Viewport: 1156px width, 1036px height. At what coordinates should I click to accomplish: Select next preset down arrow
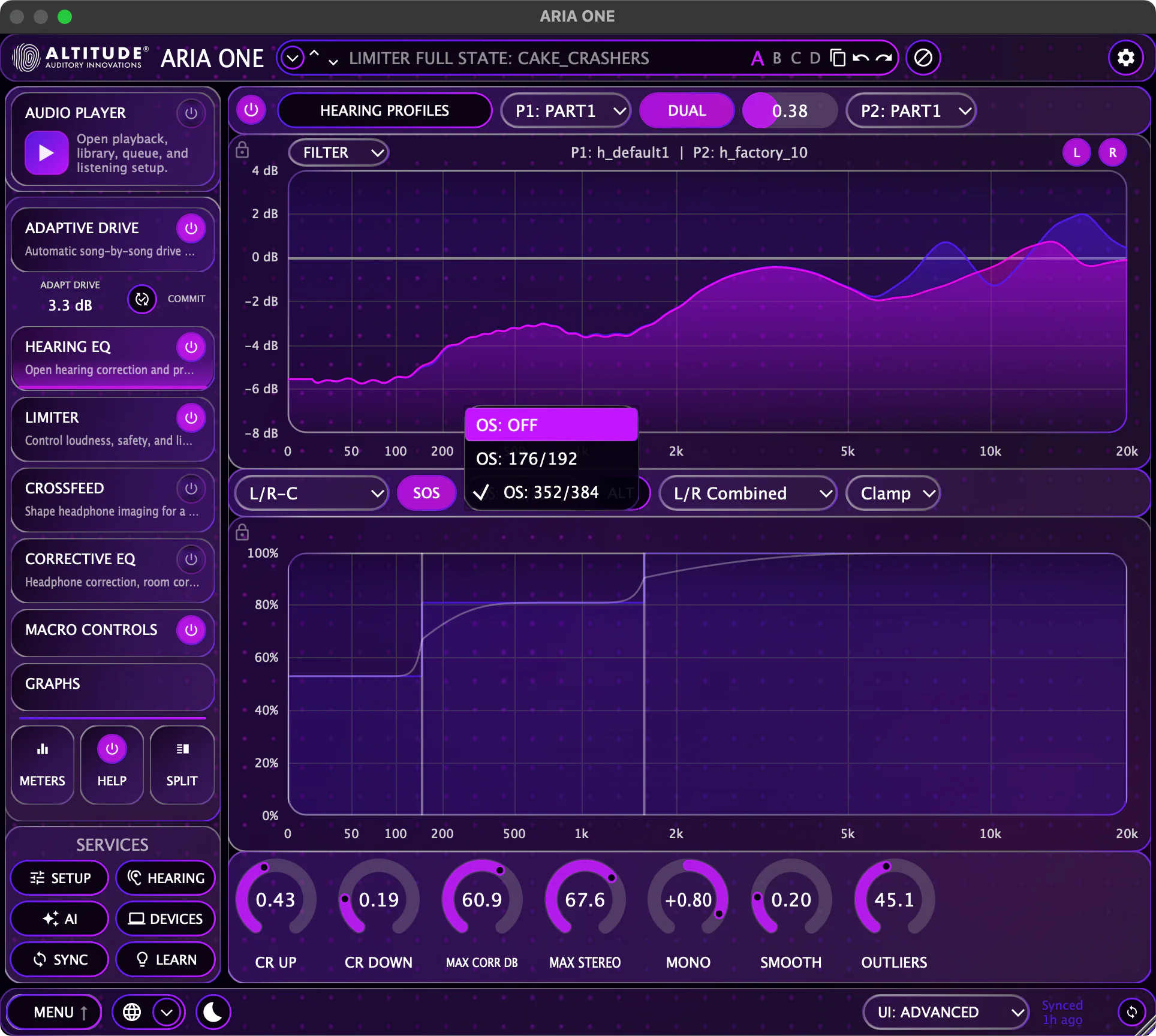tap(333, 62)
